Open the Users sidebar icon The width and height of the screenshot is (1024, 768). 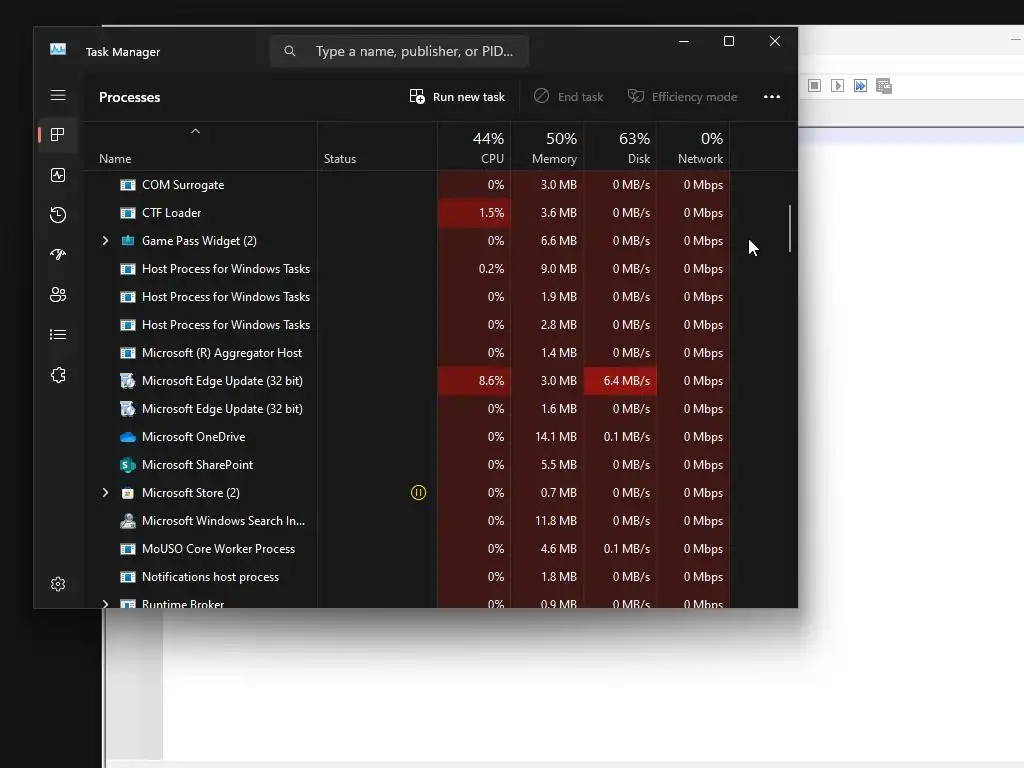58,295
